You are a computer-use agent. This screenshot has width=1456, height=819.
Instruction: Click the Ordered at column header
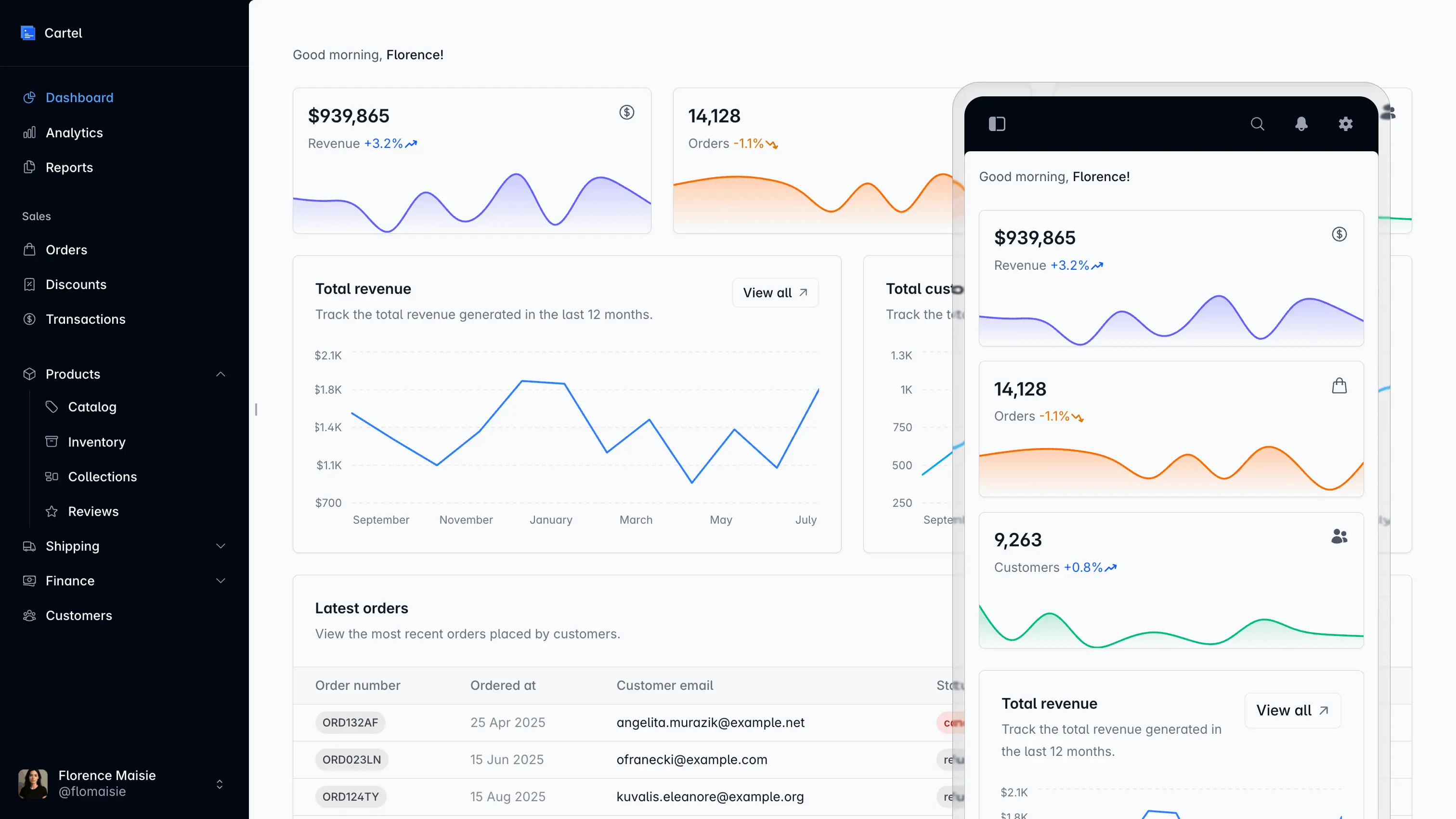point(503,686)
